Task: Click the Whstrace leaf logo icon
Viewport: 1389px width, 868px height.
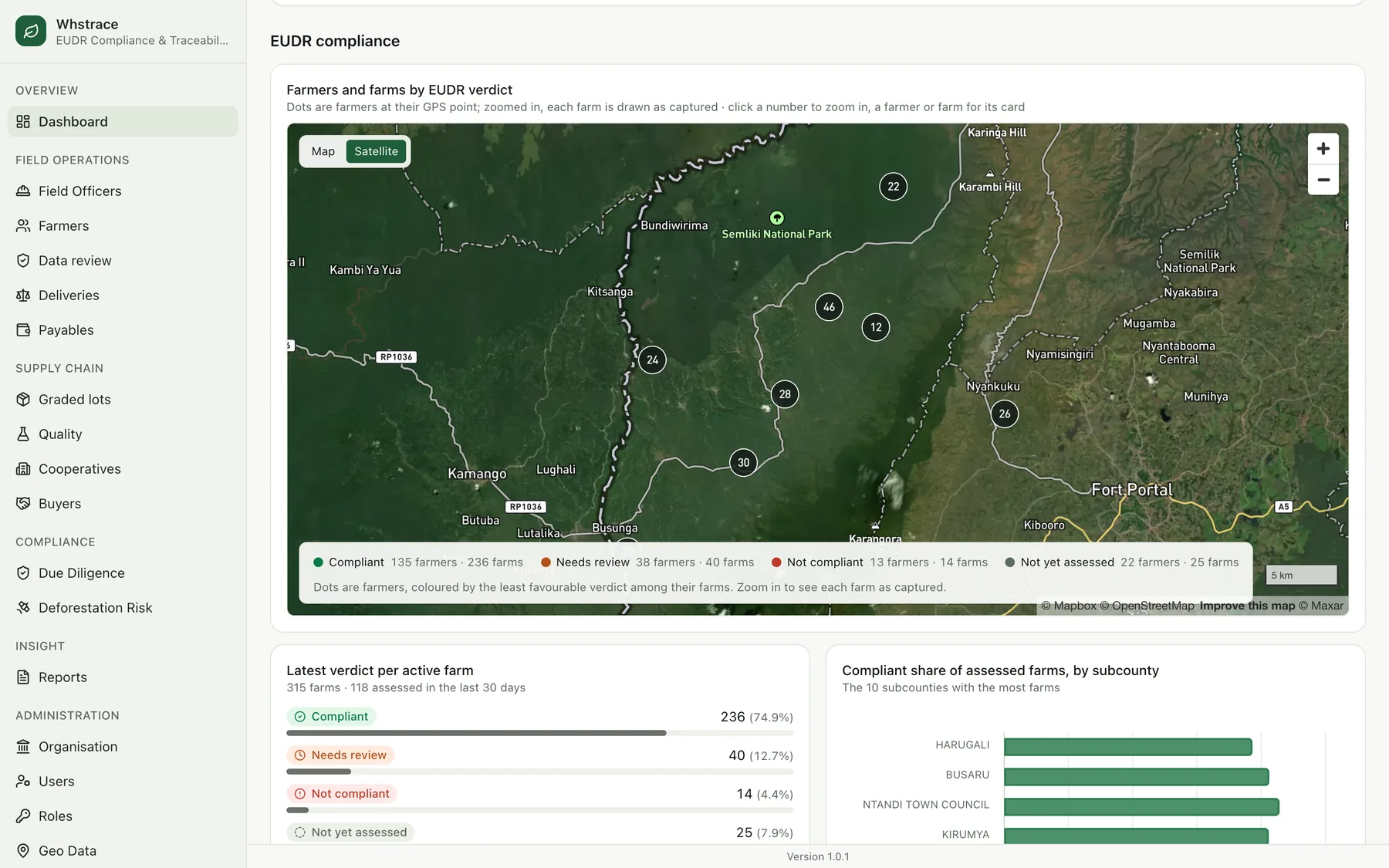Action: pos(31,31)
